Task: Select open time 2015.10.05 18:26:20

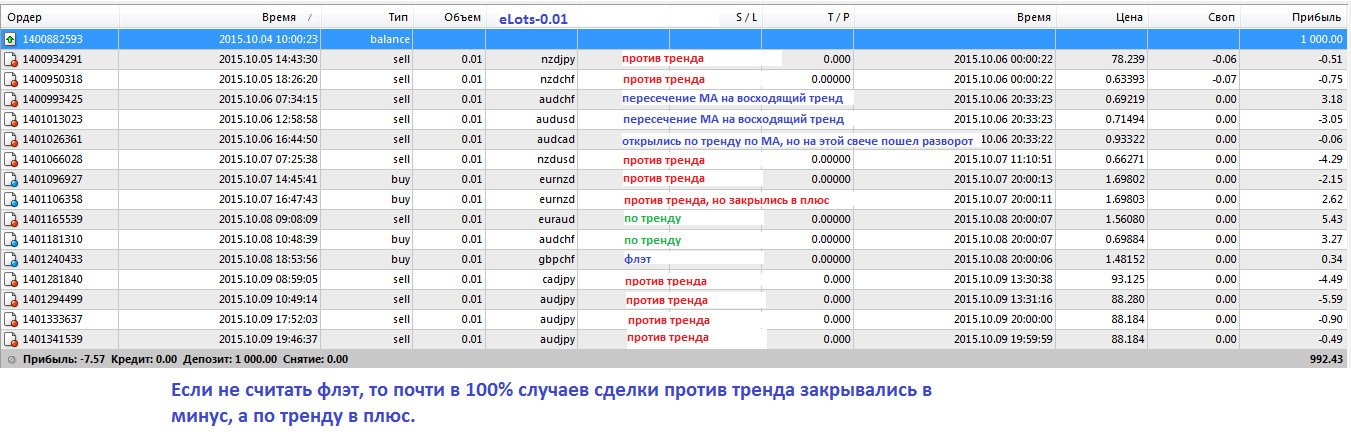Action: tap(268, 79)
